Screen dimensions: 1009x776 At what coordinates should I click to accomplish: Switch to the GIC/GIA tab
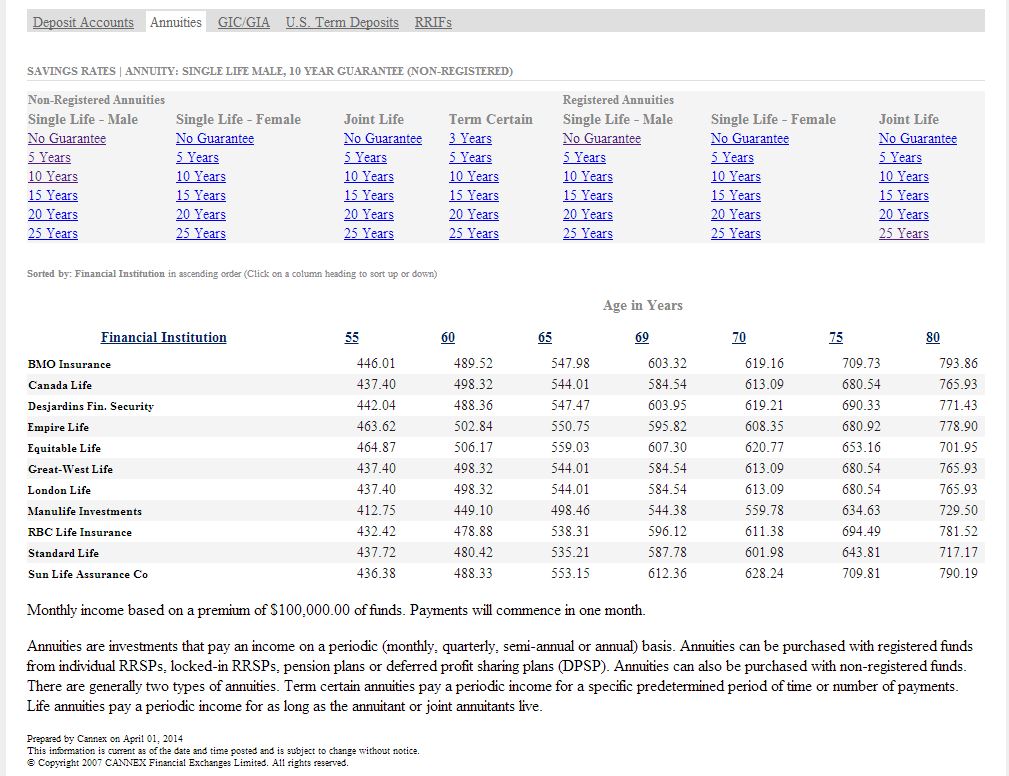point(244,22)
